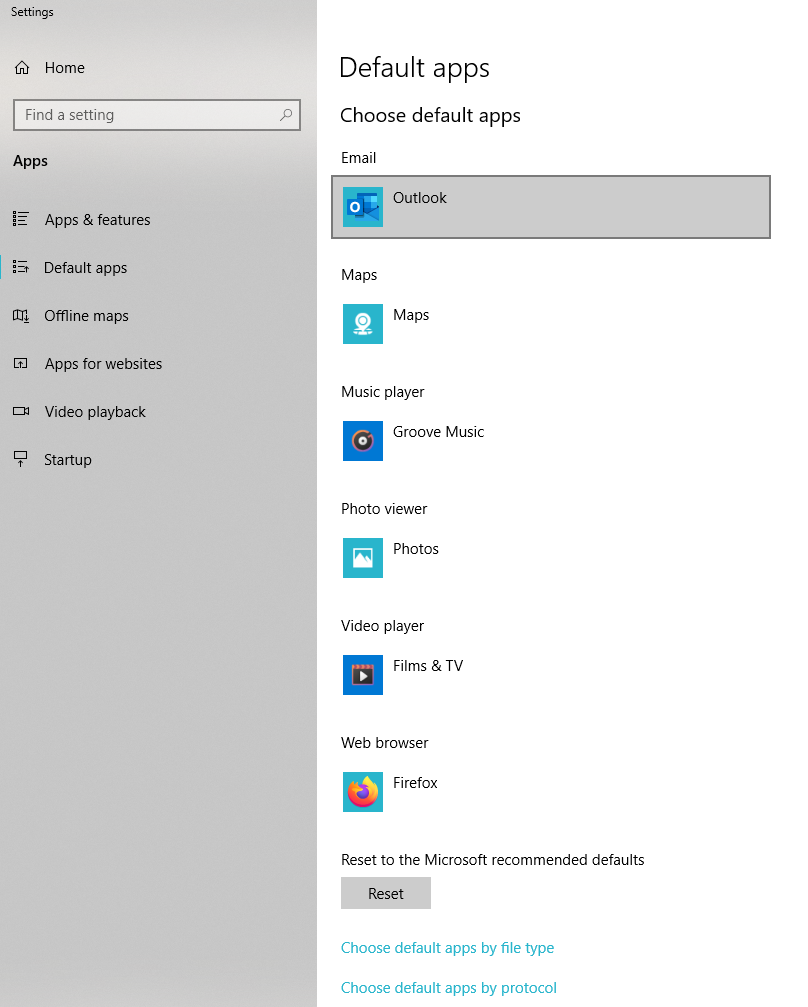Click the Firefox browser icon
This screenshot has width=808, height=1007.
point(362,791)
